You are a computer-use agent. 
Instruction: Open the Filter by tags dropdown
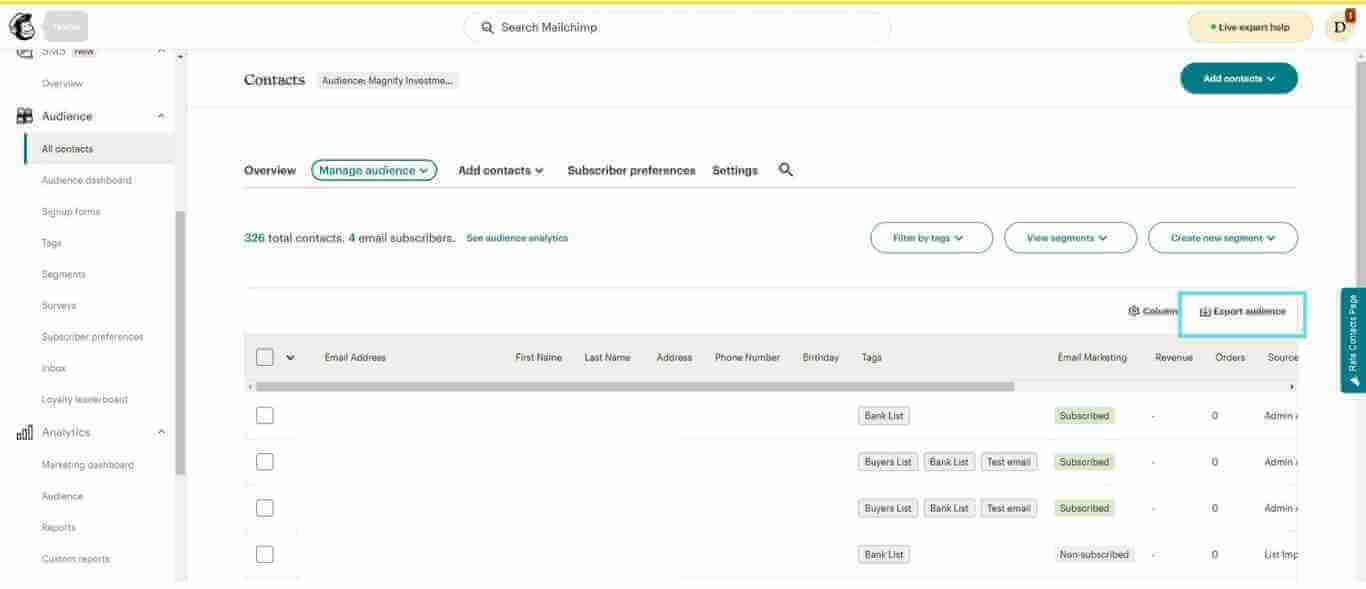pyautogui.click(x=931, y=238)
